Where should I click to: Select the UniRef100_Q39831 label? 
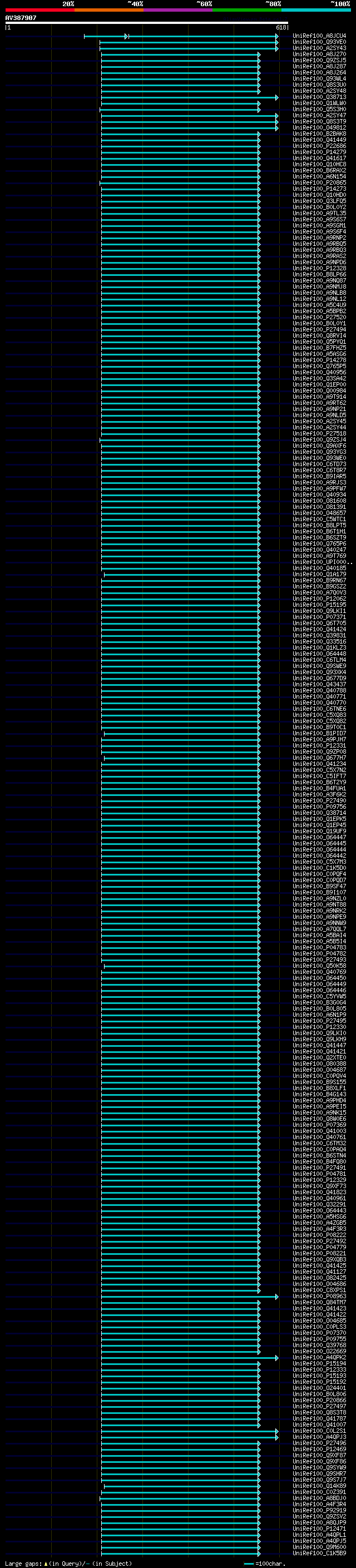coord(319,635)
